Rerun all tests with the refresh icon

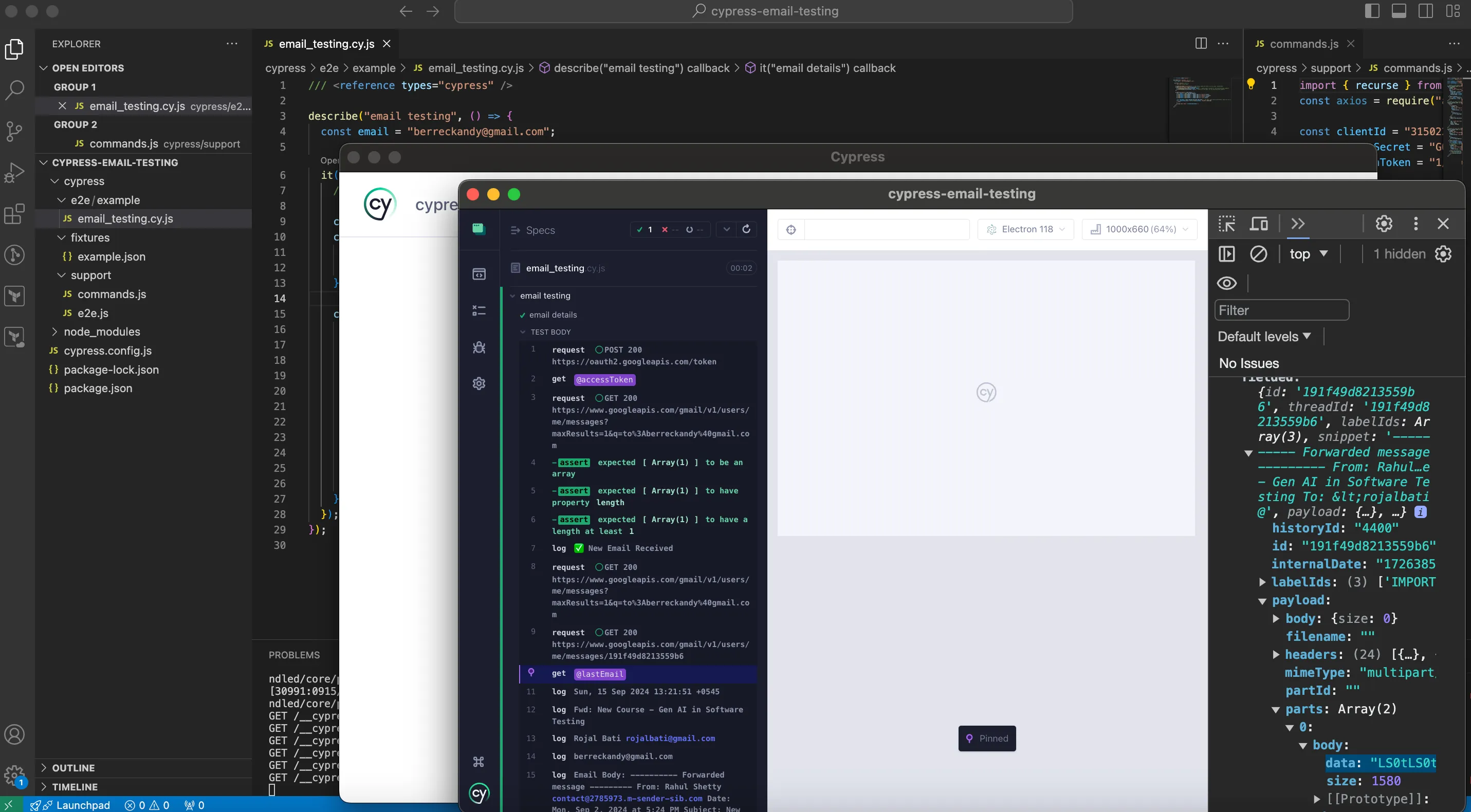click(746, 229)
